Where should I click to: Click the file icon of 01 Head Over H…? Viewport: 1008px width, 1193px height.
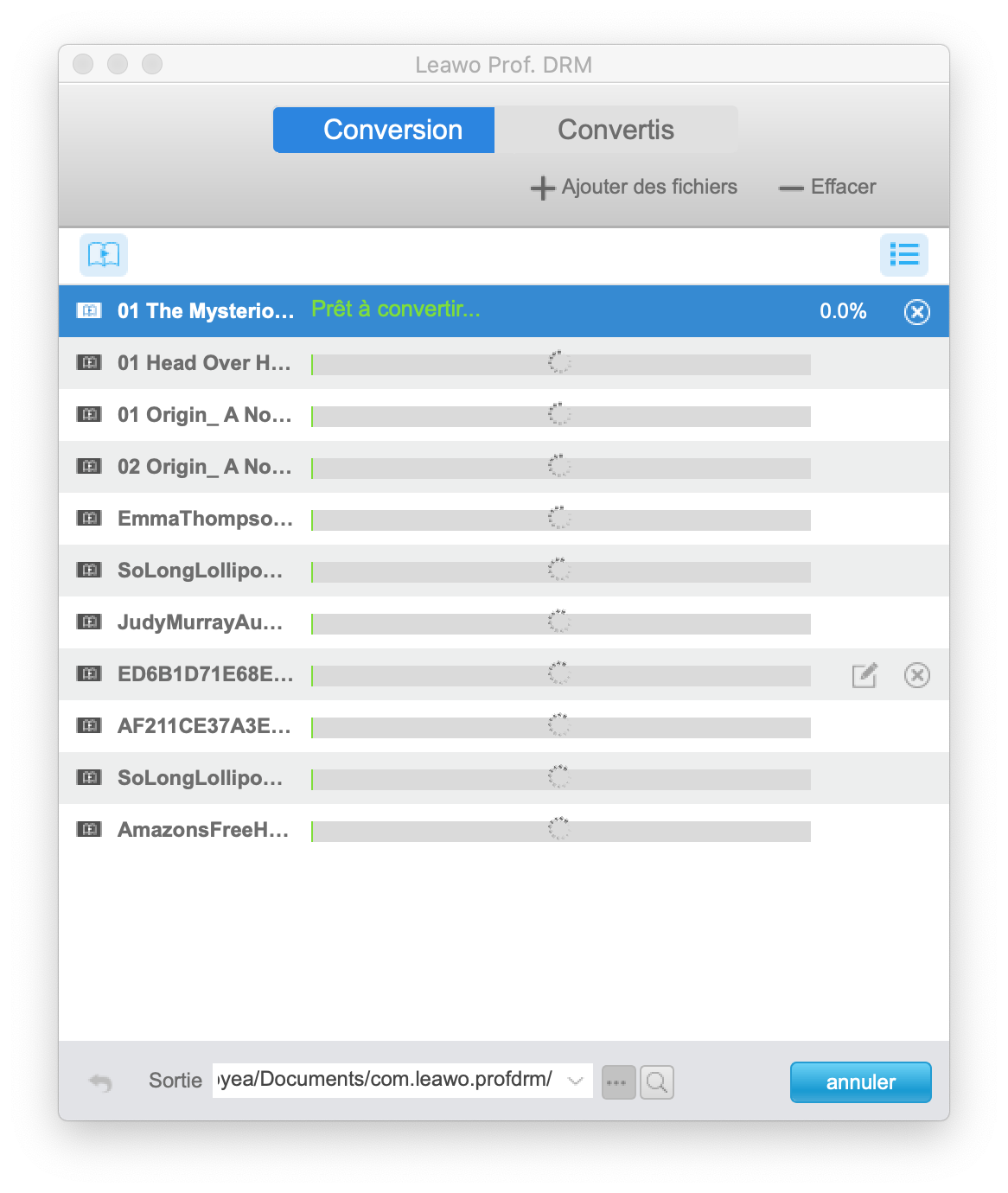click(89, 362)
